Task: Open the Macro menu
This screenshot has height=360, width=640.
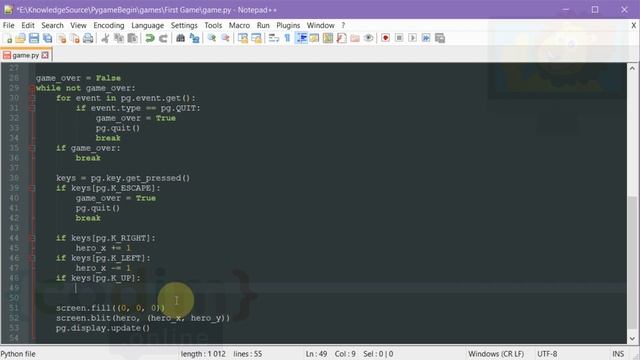Action: (x=239, y=25)
